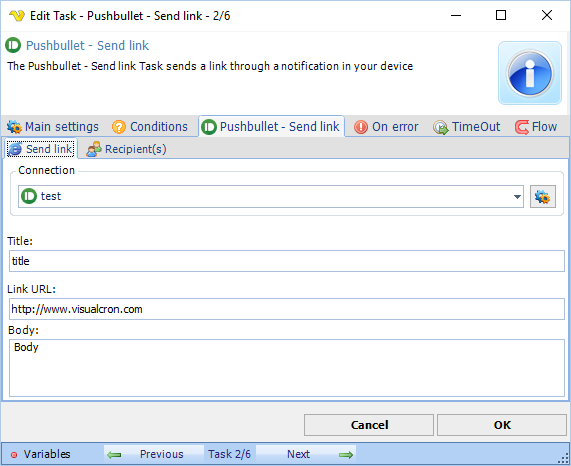The image size is (571, 466).
Task: Switch to the Recipient(s) sub-tab
Action: pyautogui.click(x=126, y=149)
